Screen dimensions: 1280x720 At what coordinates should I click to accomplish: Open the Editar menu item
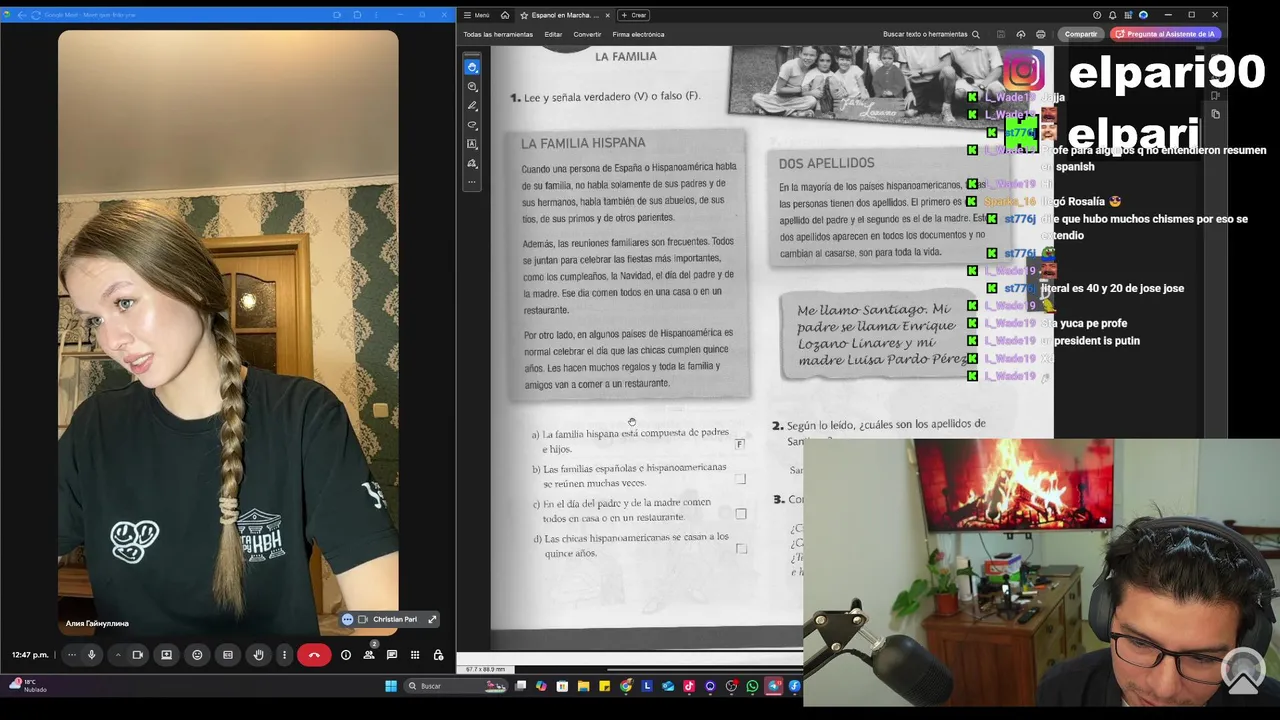point(553,34)
